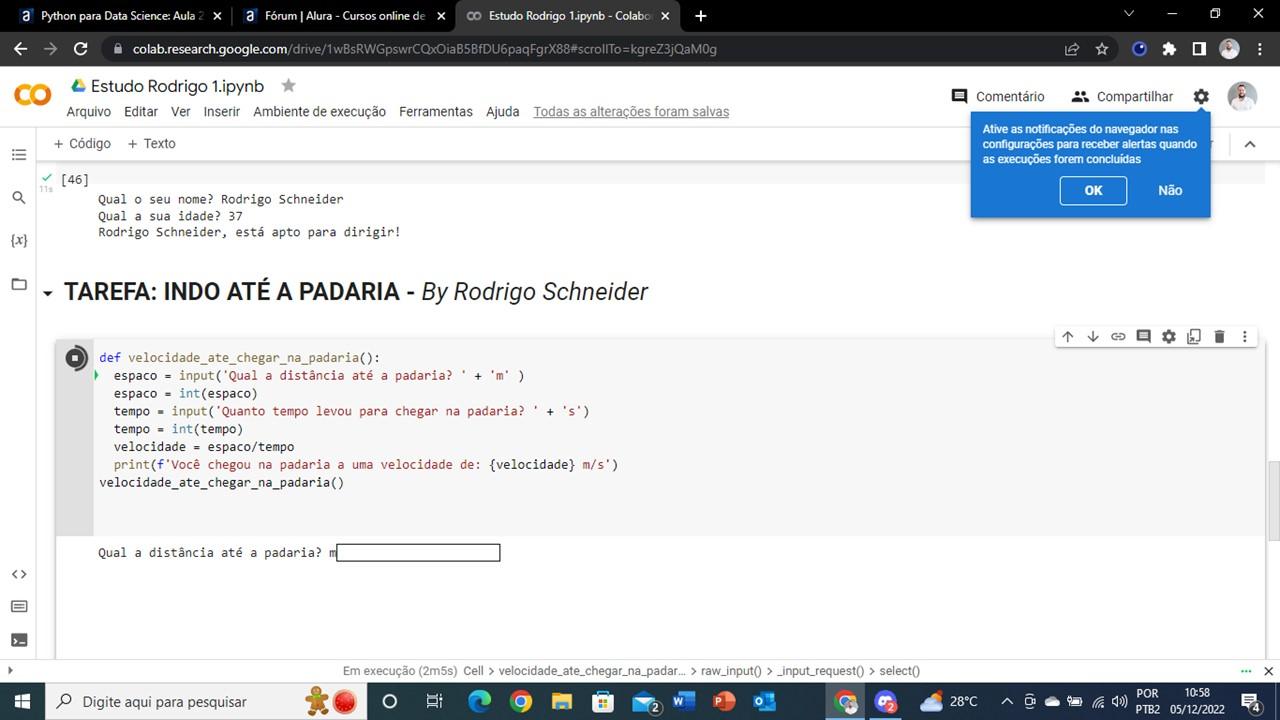Open a new browser tab

pyautogui.click(x=700, y=16)
